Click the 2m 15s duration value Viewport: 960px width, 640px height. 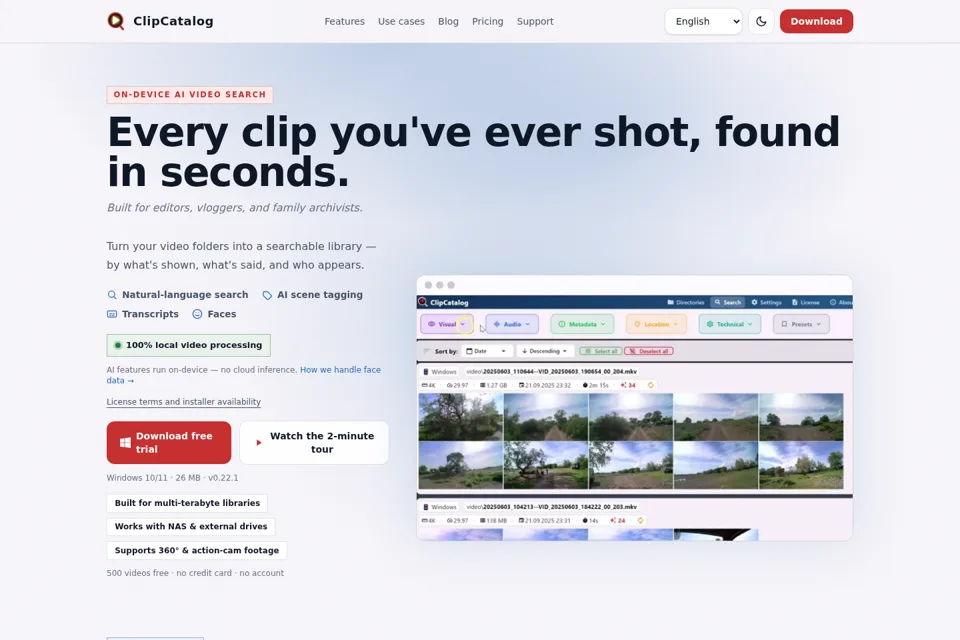pos(596,385)
